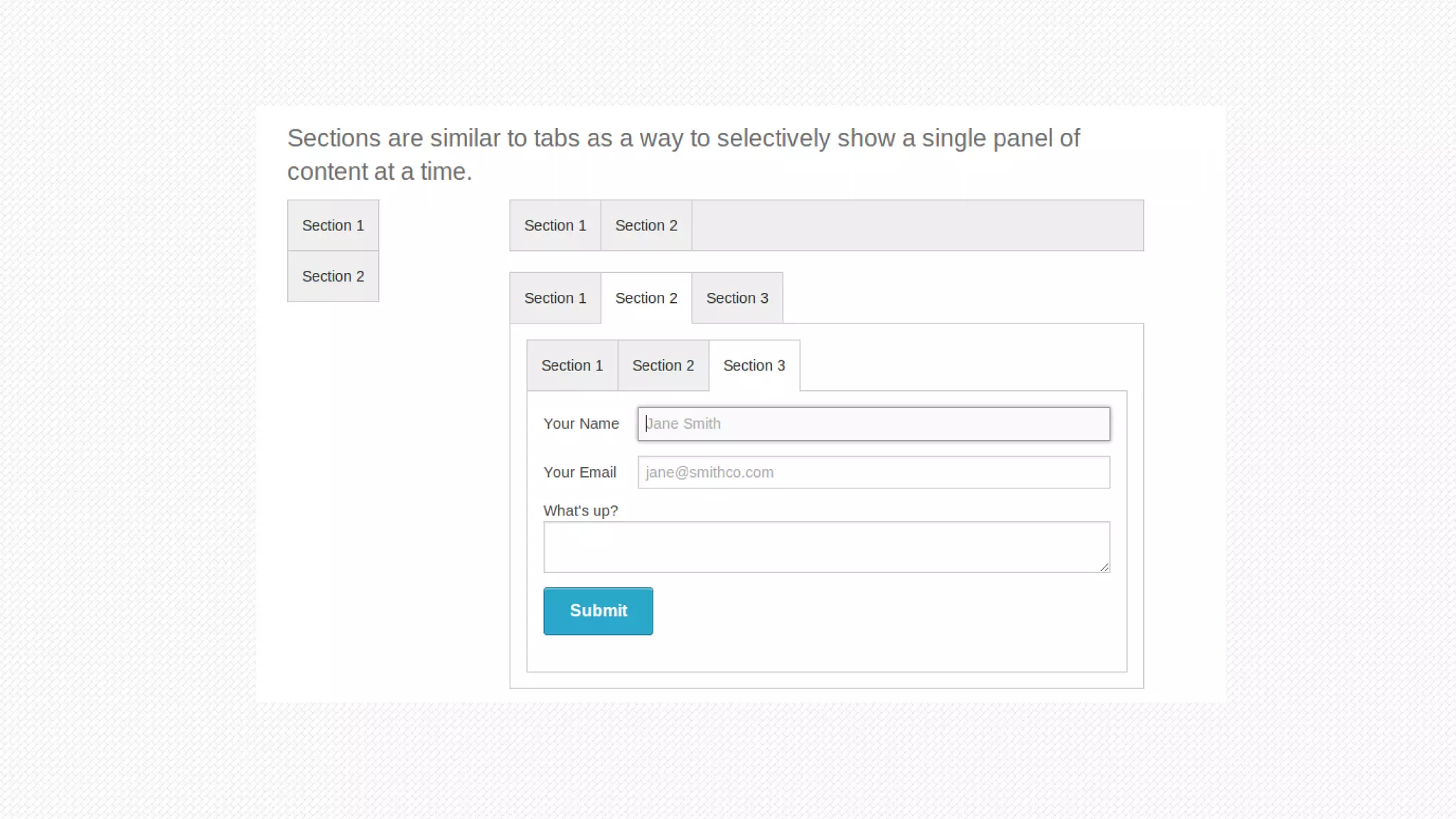Click the Your Email label

579,472
